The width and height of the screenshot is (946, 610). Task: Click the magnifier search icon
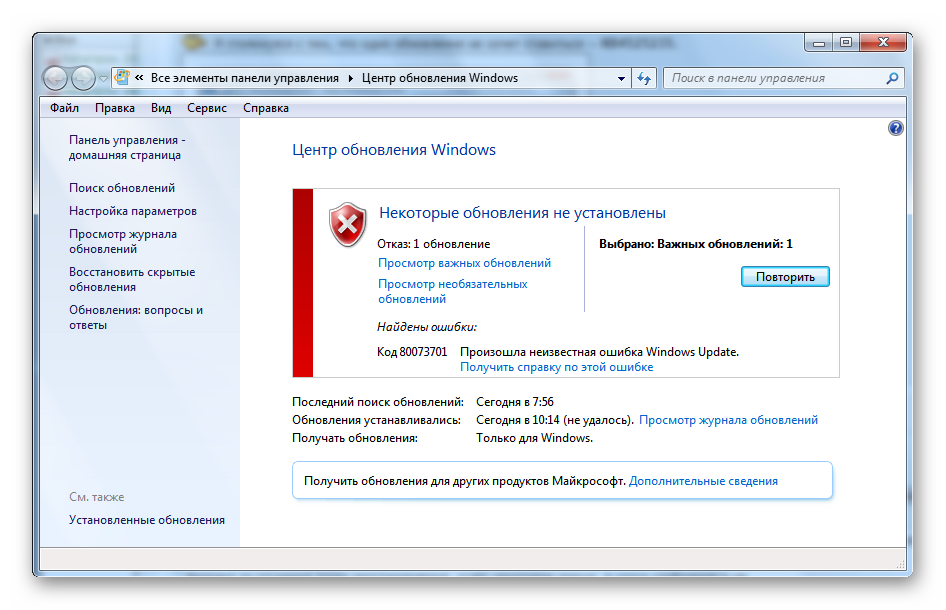(x=892, y=78)
